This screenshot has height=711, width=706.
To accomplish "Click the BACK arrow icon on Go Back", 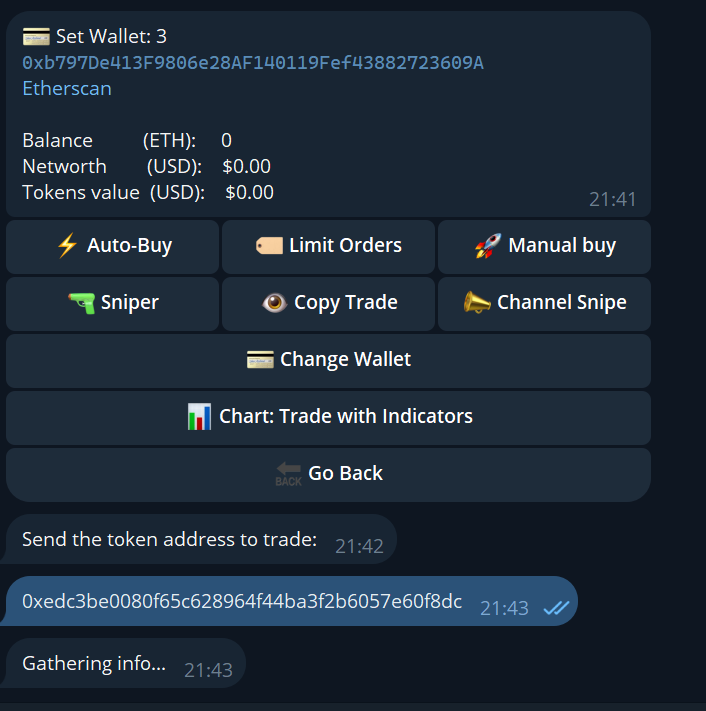I will pos(288,474).
